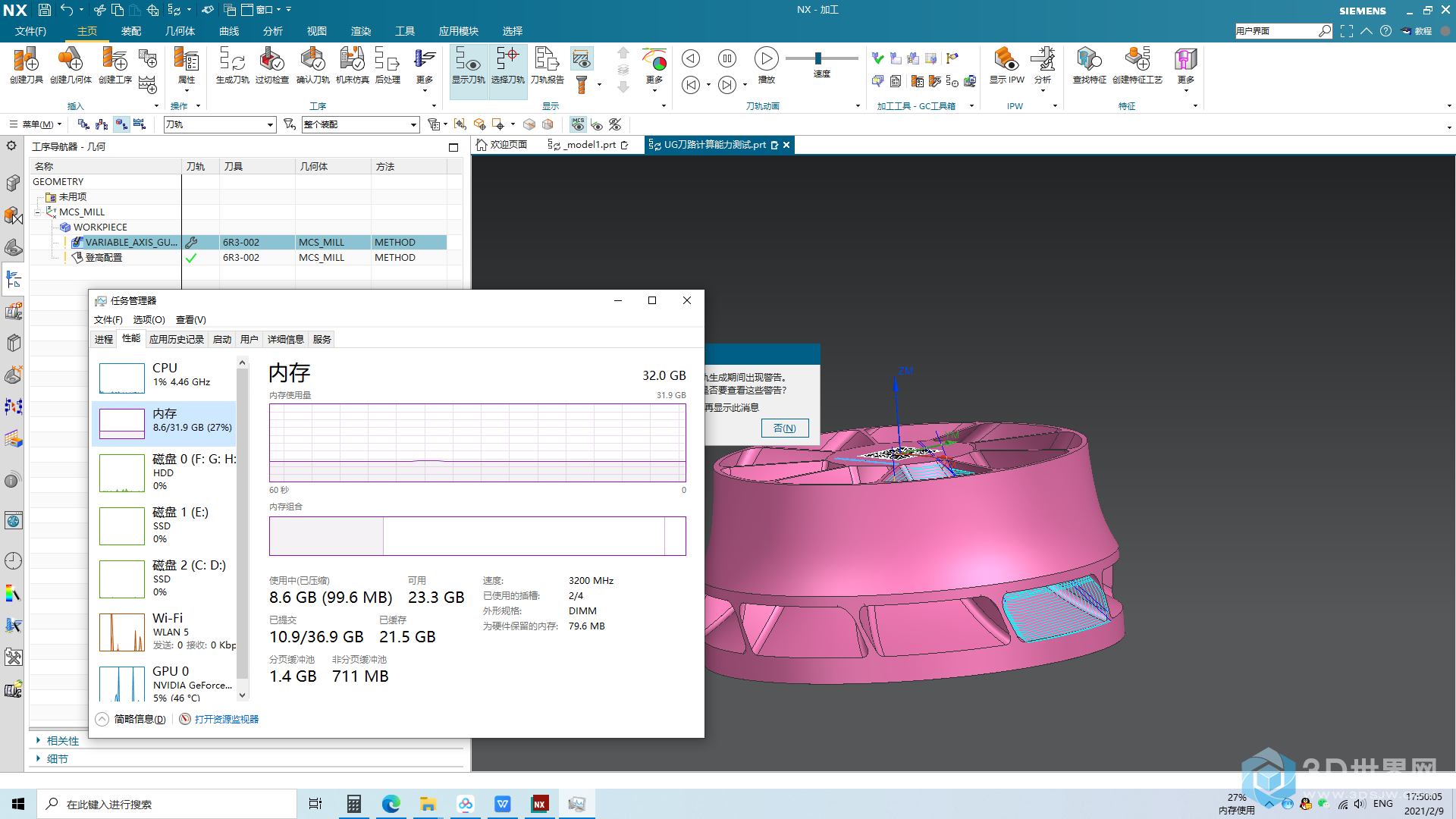Collapse Task Manager via 简略信息(D)
1456x819 pixels.
[x=130, y=719]
